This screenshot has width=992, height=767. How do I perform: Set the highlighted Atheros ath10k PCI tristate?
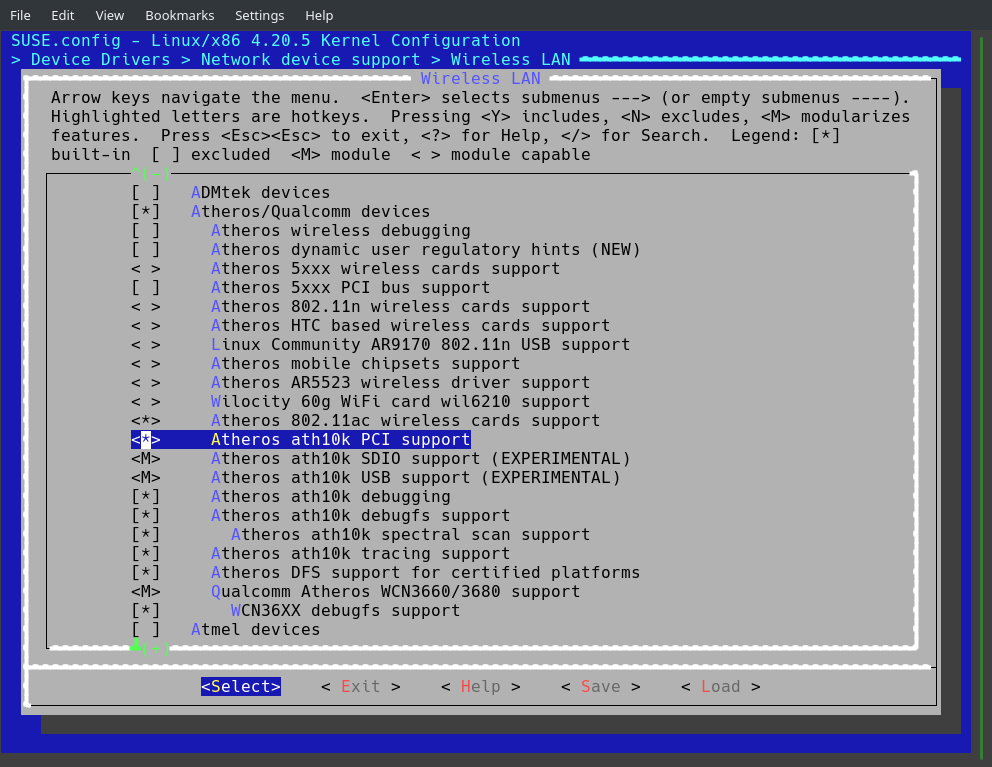[x=146, y=439]
